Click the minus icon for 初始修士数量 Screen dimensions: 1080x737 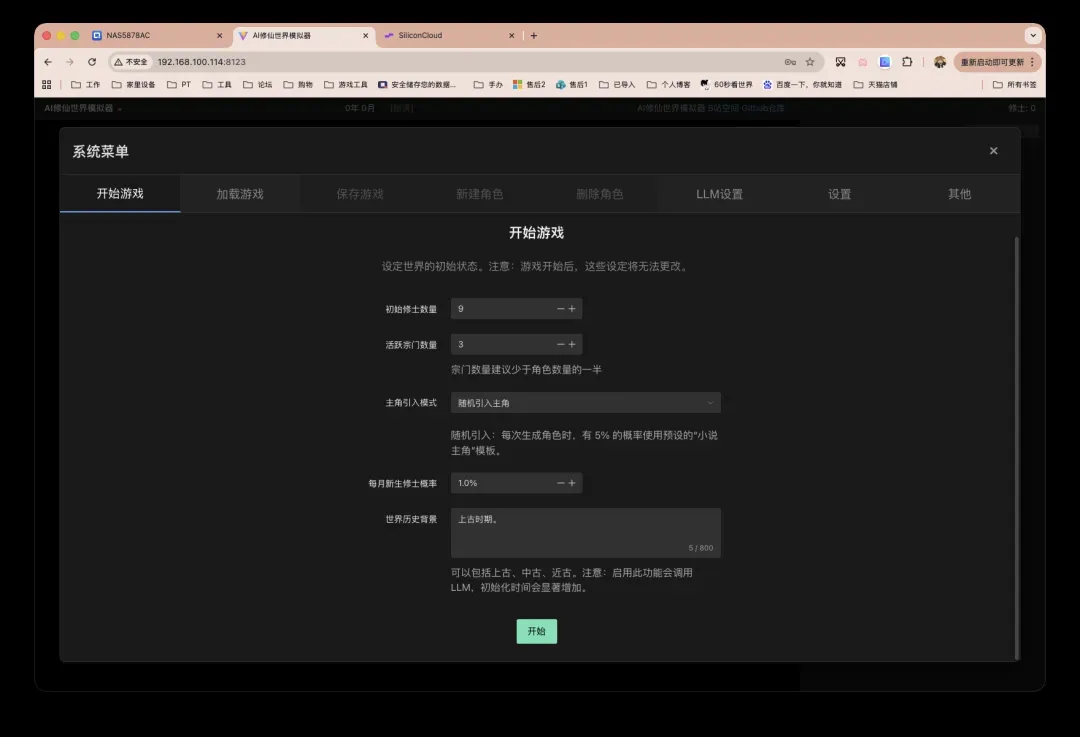pyautogui.click(x=560, y=309)
